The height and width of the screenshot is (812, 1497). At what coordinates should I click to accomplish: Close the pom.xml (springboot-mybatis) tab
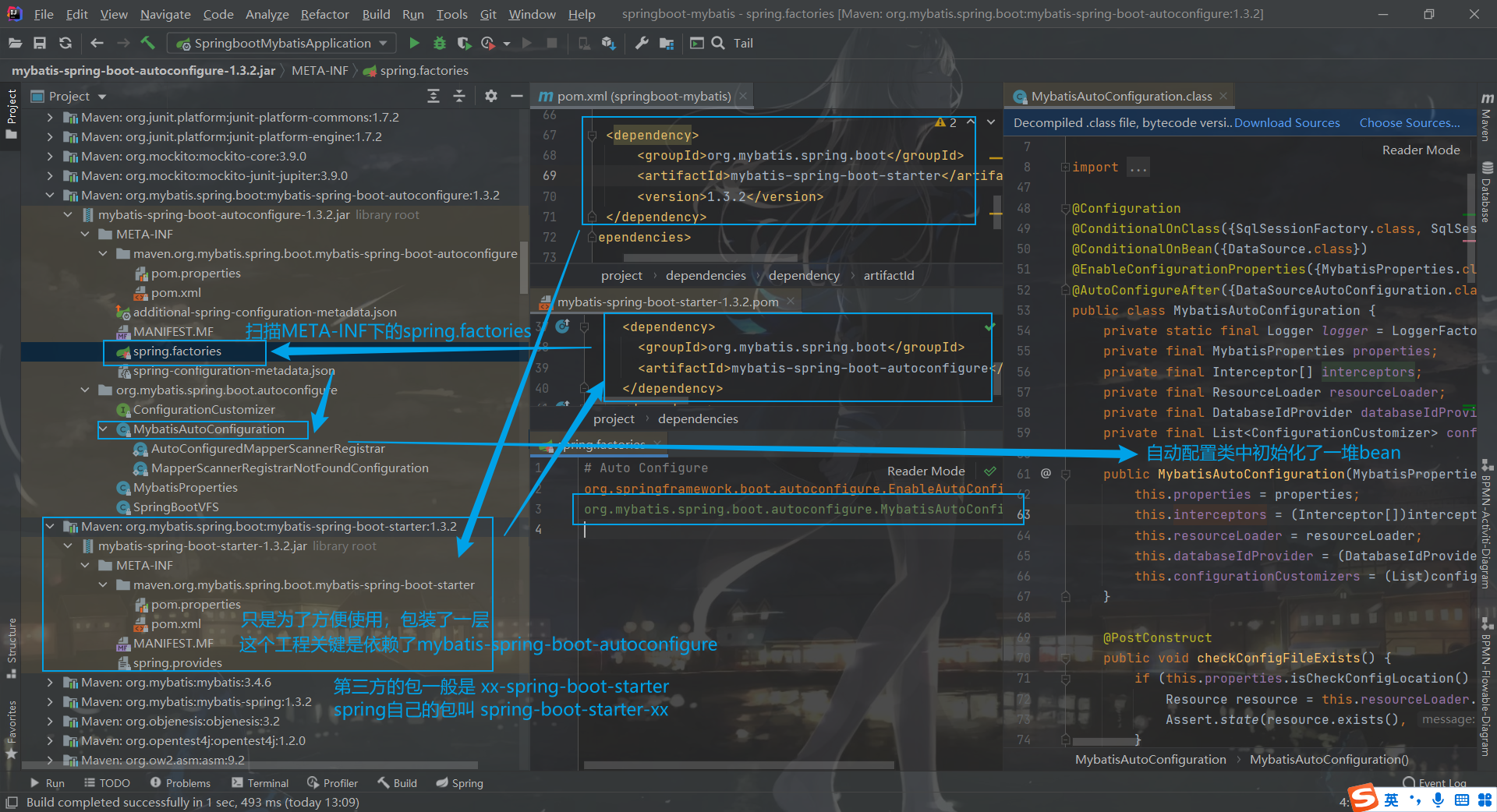(743, 96)
